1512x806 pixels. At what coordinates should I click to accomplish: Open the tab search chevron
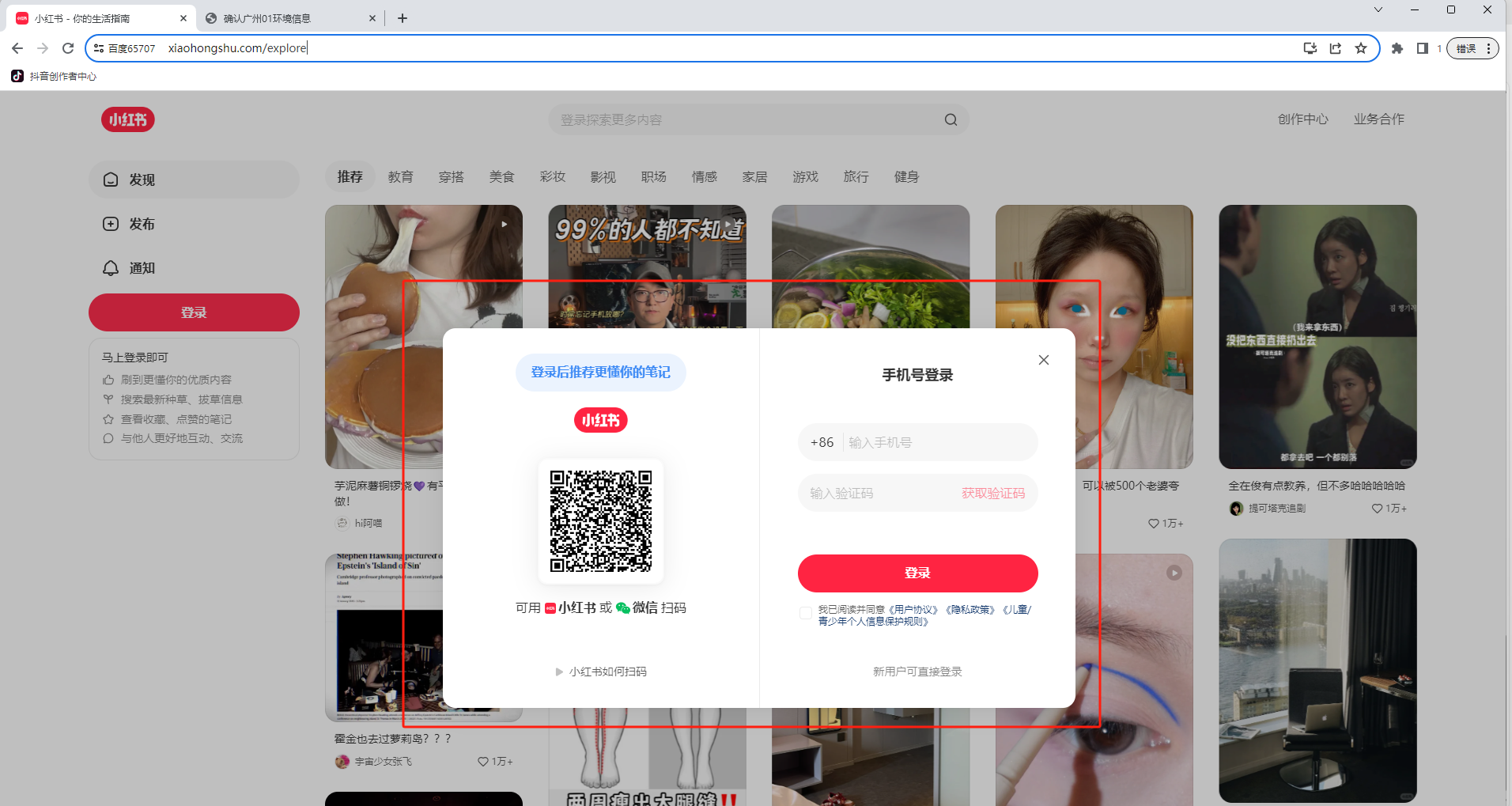tap(1378, 9)
